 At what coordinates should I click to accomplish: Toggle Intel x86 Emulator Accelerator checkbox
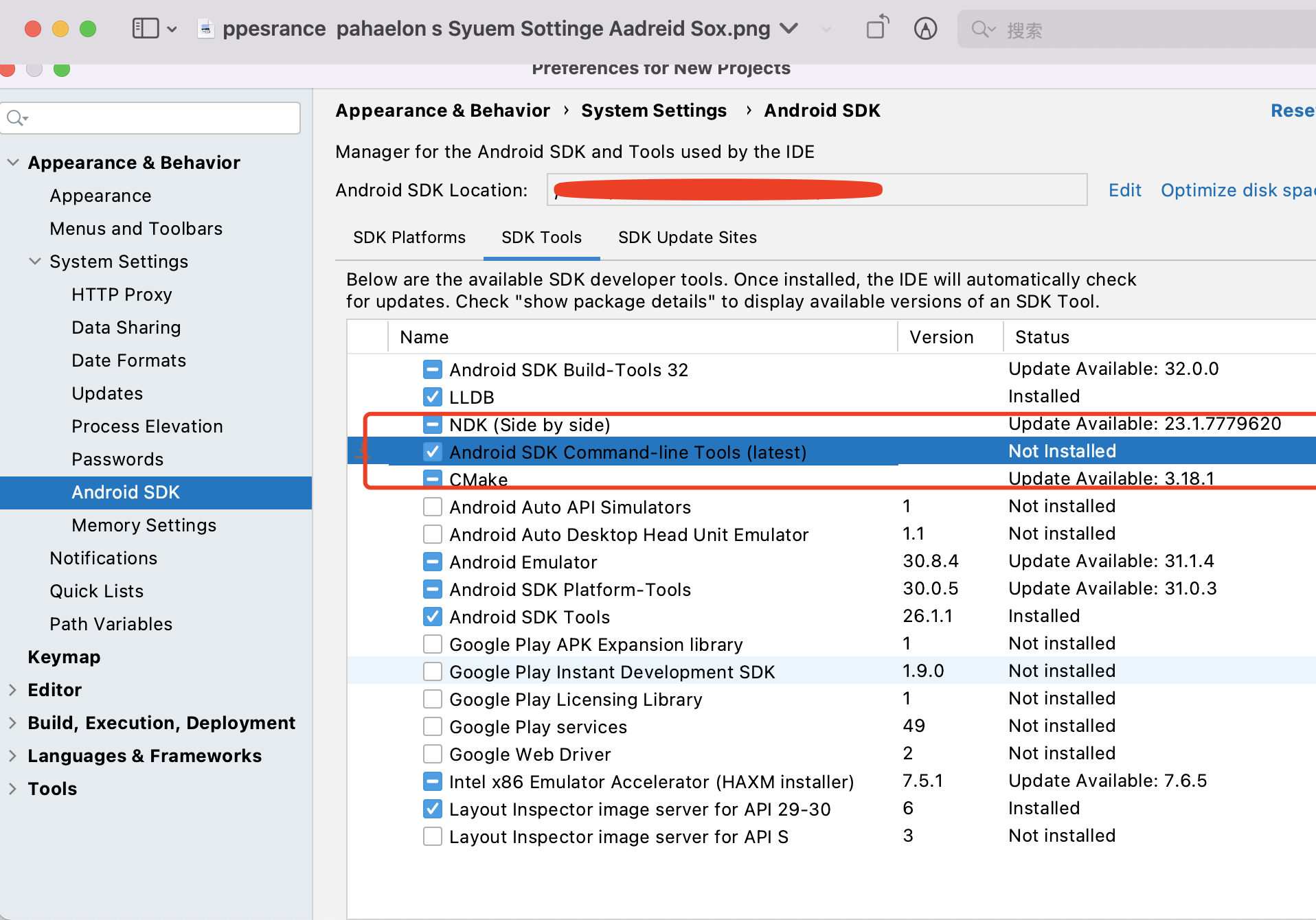[433, 782]
